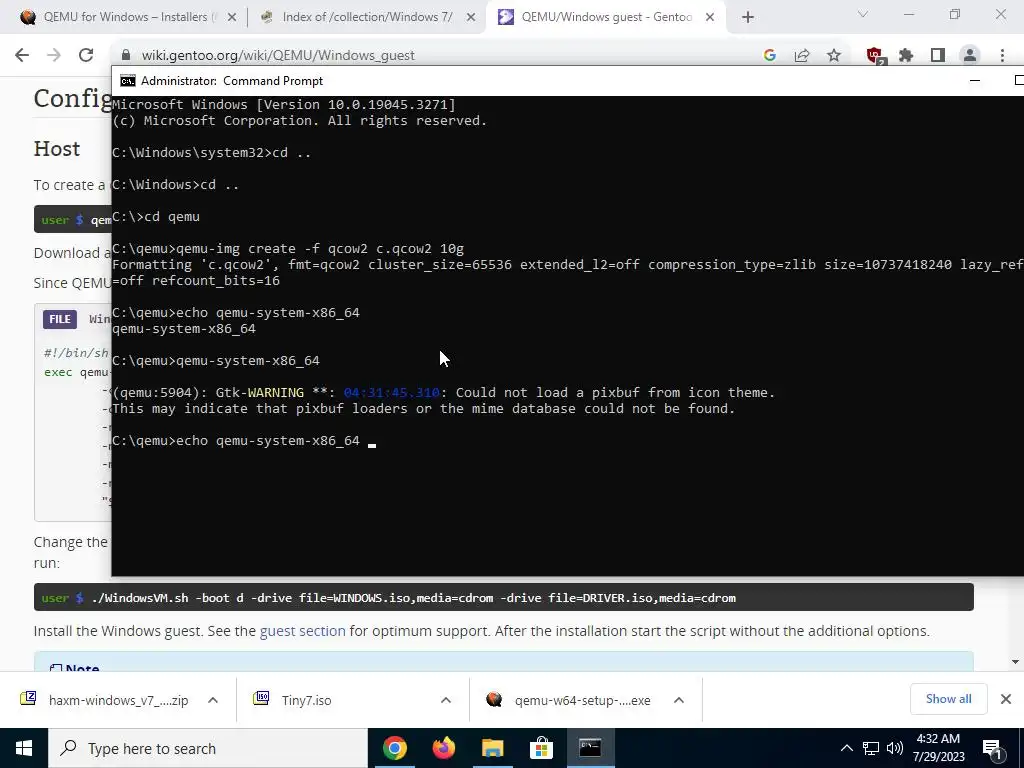The height and width of the screenshot is (768, 1024).
Task: Minimize the Command Prompt window
Action: point(975,81)
